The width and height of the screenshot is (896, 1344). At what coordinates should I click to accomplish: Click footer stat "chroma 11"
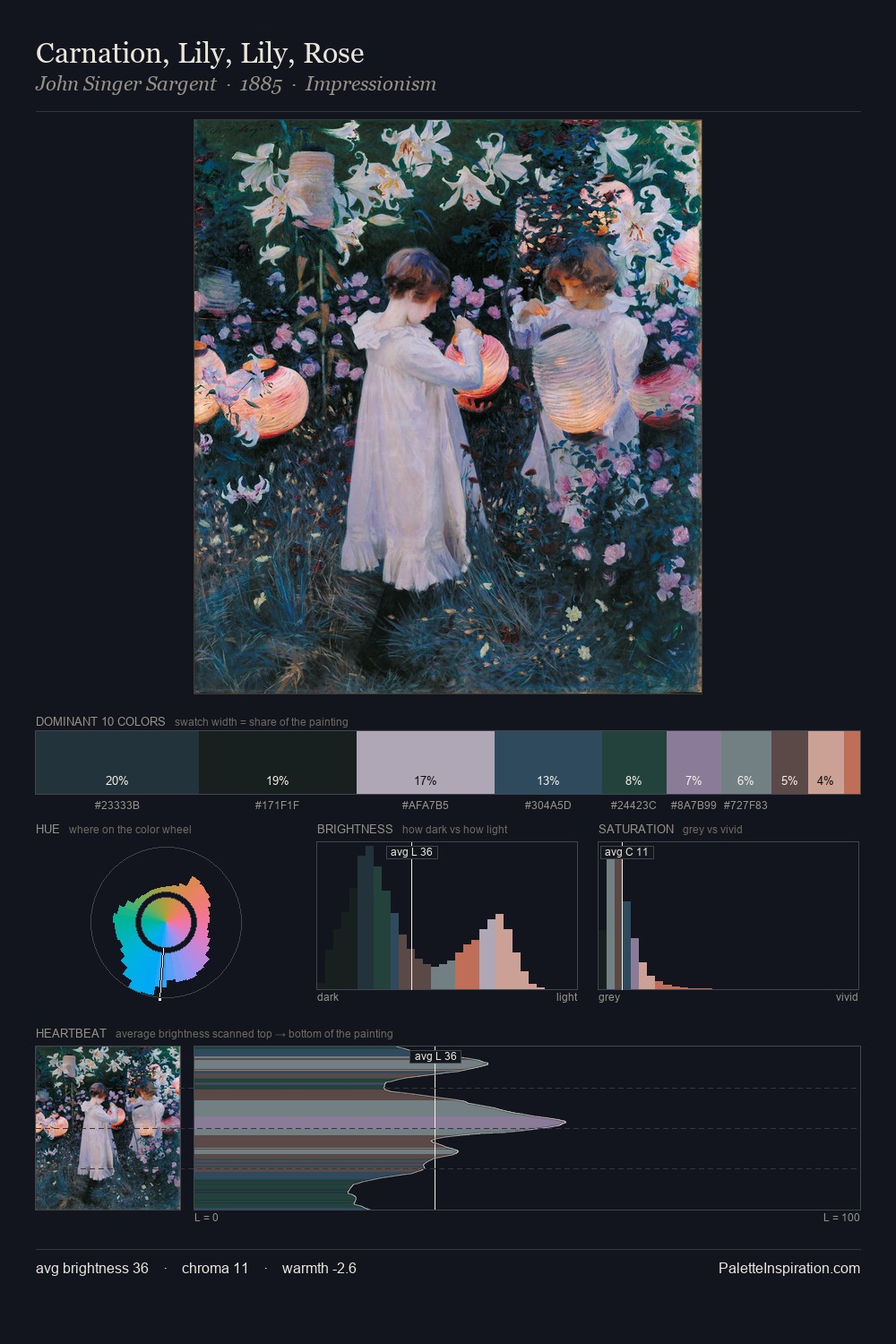(x=215, y=1269)
